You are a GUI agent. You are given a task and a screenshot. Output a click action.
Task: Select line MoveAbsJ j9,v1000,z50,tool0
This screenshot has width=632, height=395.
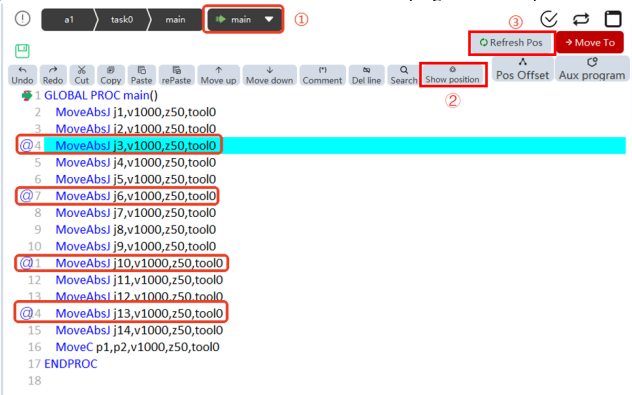coord(136,246)
